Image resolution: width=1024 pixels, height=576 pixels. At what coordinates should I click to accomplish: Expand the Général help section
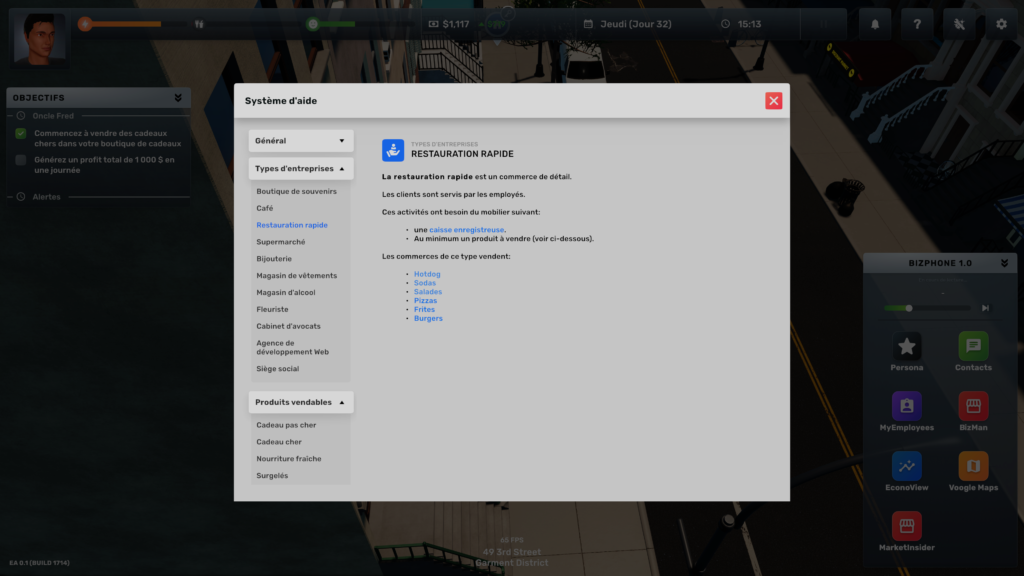point(300,141)
